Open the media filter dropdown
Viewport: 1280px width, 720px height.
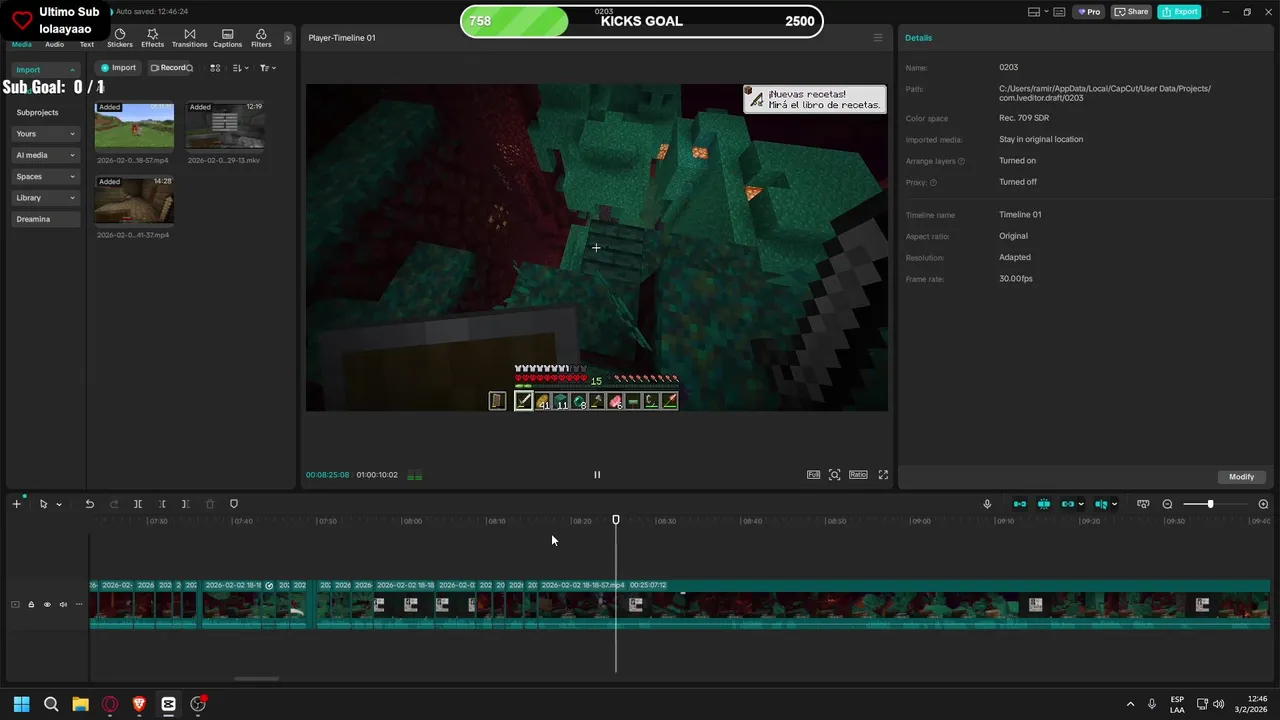268,68
